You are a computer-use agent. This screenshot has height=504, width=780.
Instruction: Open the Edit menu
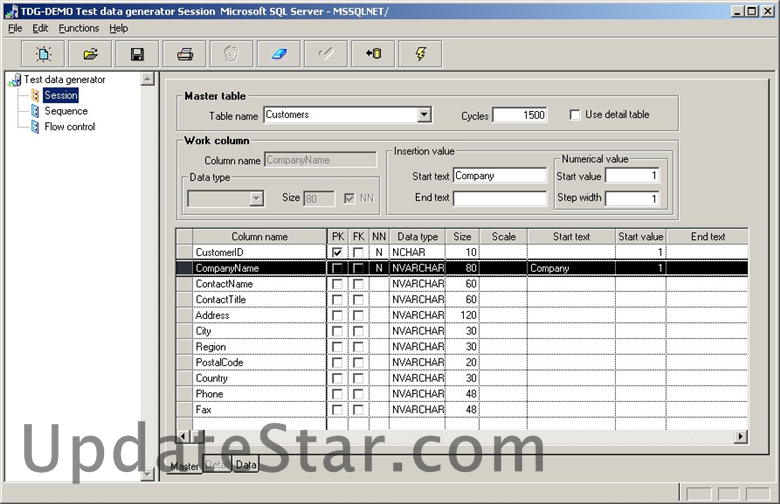pos(40,28)
